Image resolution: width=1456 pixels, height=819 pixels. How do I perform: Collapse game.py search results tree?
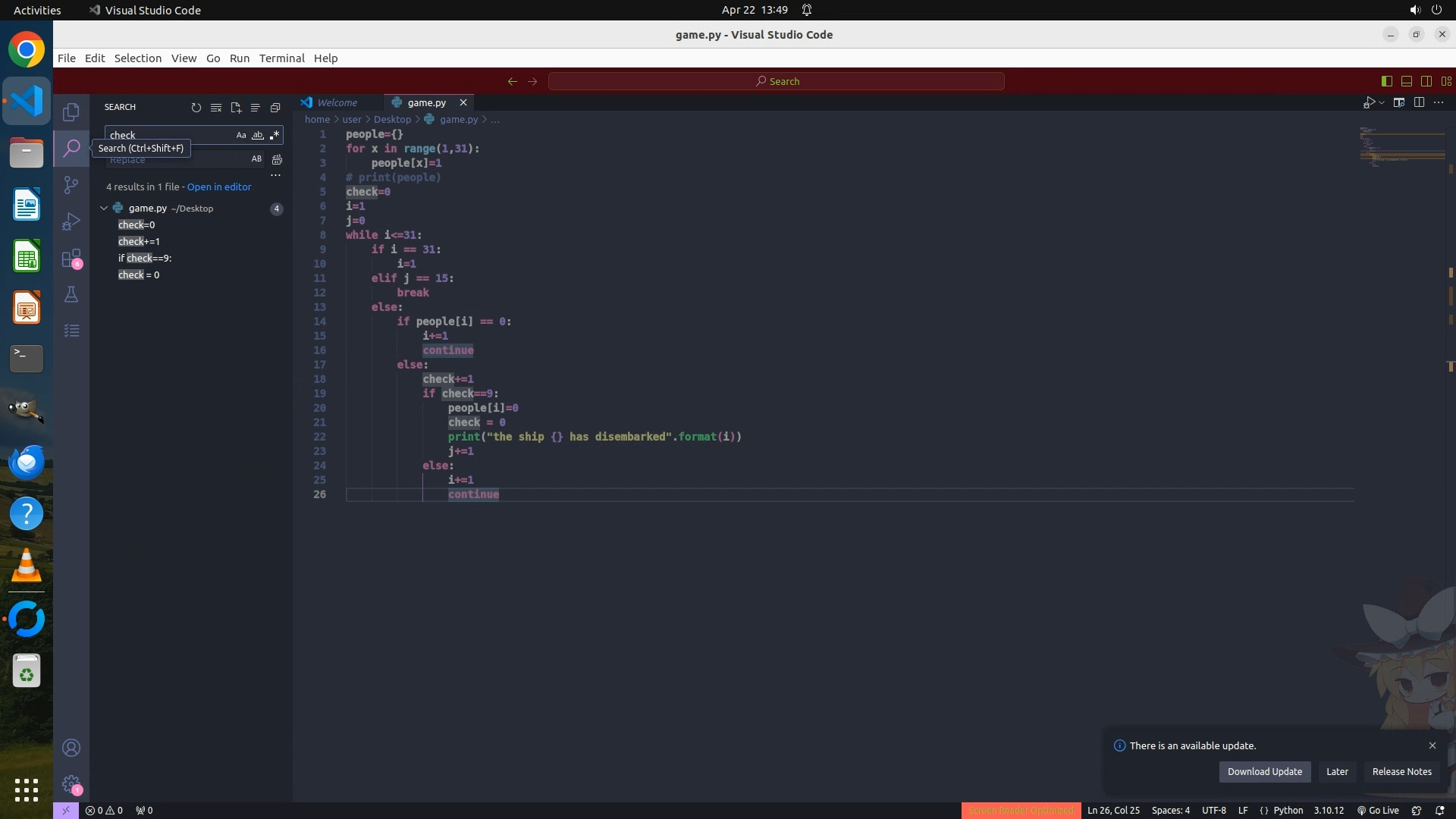[104, 208]
